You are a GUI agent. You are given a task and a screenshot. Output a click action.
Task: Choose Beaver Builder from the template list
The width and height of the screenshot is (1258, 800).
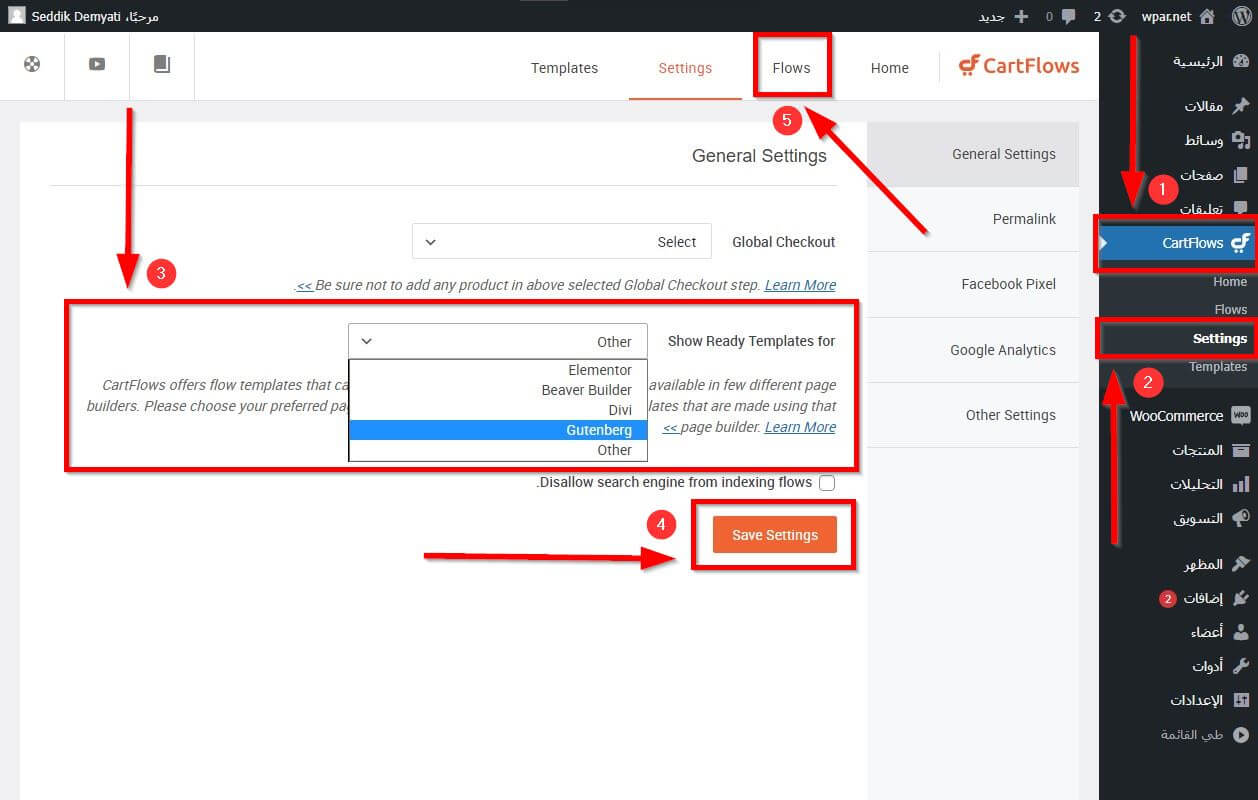tap(498, 390)
